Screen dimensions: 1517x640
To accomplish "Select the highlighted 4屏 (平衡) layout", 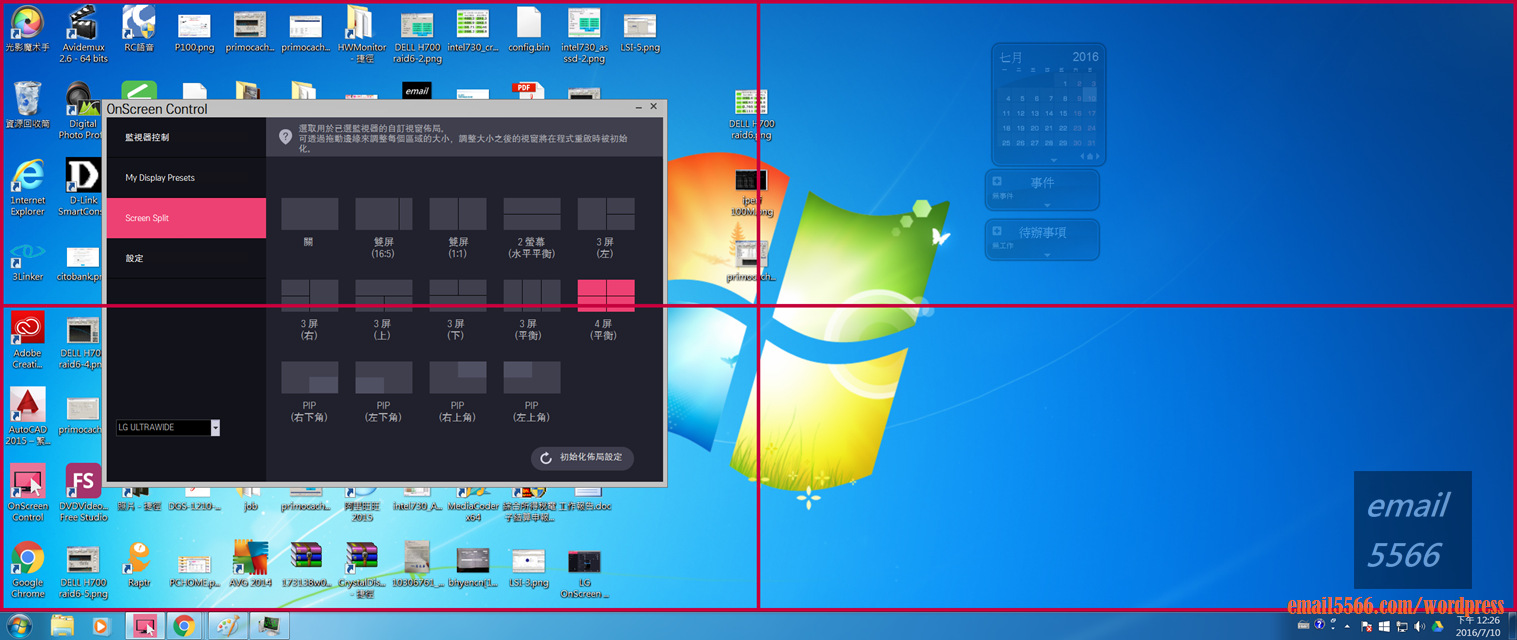I will (606, 296).
